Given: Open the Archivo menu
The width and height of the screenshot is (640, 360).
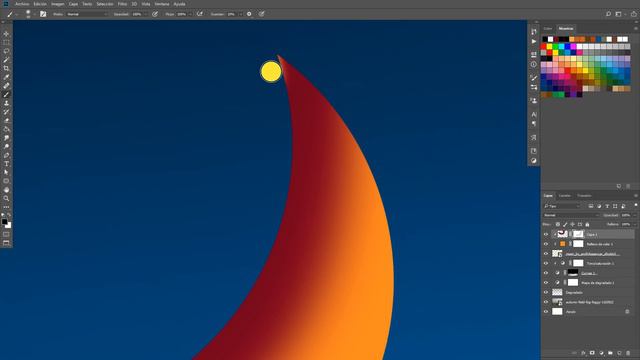Looking at the screenshot, I should pos(22,4).
